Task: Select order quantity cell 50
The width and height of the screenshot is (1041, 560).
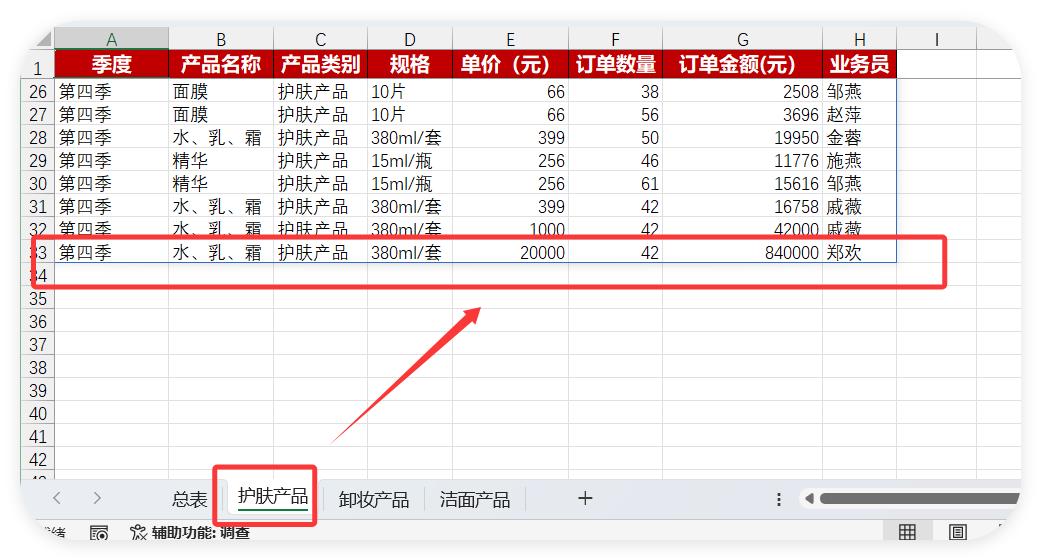Action: click(615, 138)
